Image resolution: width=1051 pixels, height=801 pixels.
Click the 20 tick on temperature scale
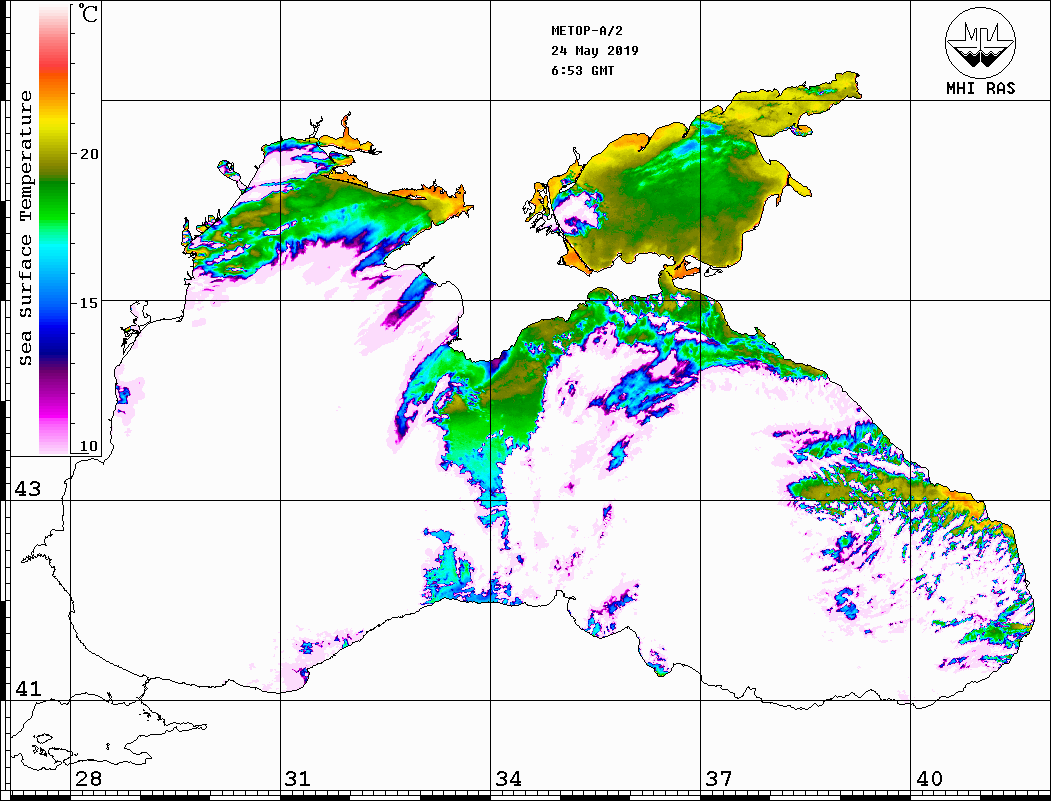tap(89, 153)
